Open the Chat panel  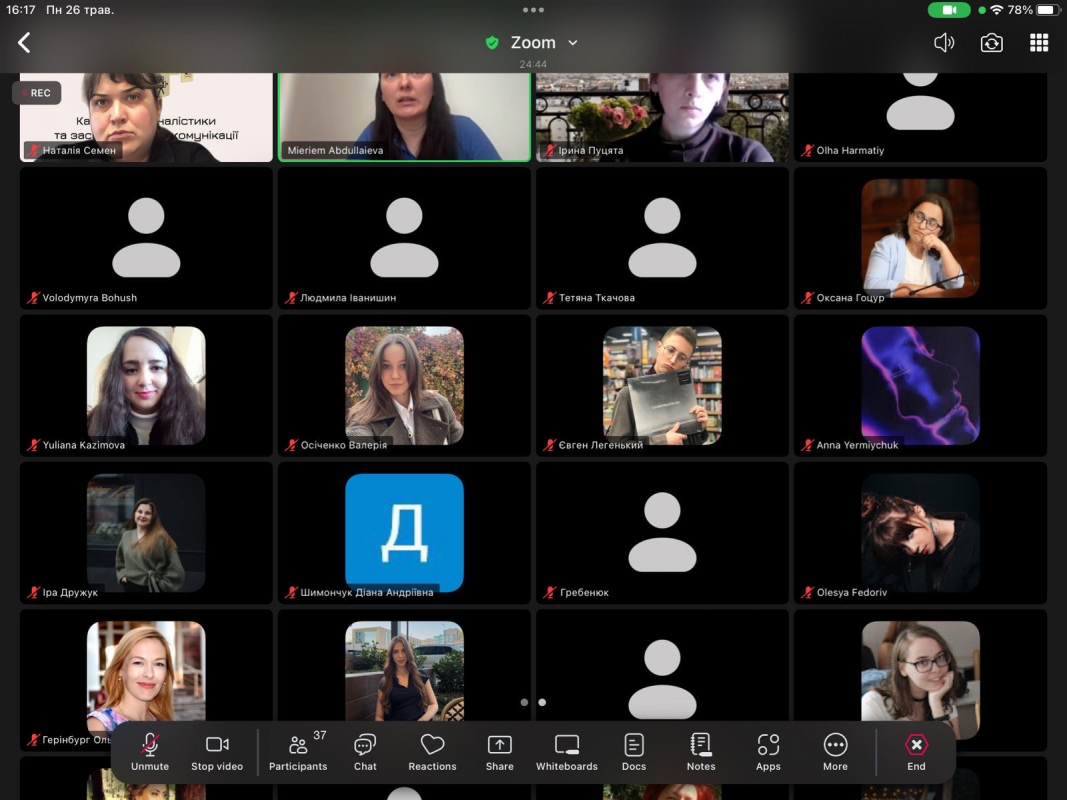coord(365,752)
